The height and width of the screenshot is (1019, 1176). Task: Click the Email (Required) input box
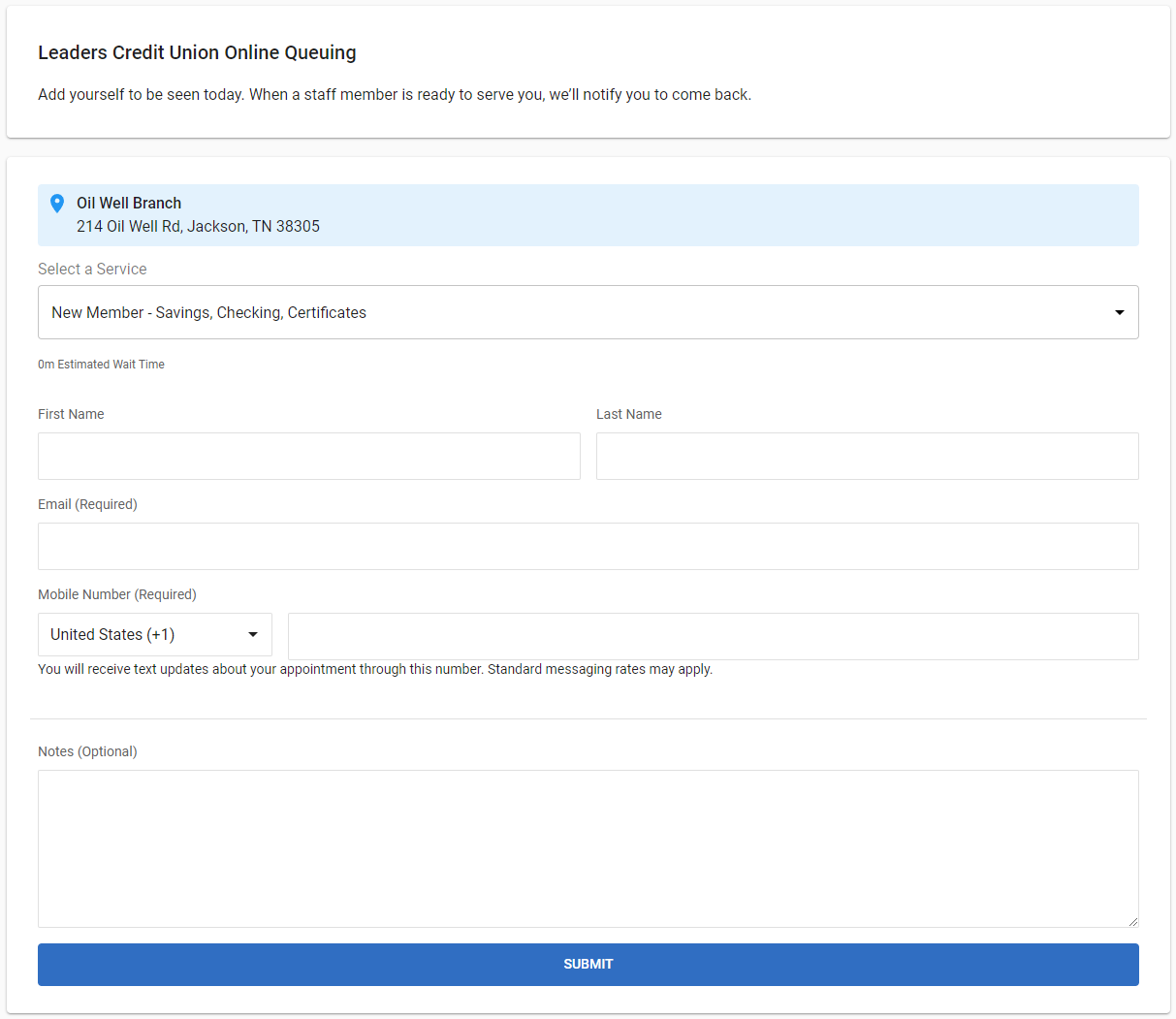pyautogui.click(x=588, y=546)
